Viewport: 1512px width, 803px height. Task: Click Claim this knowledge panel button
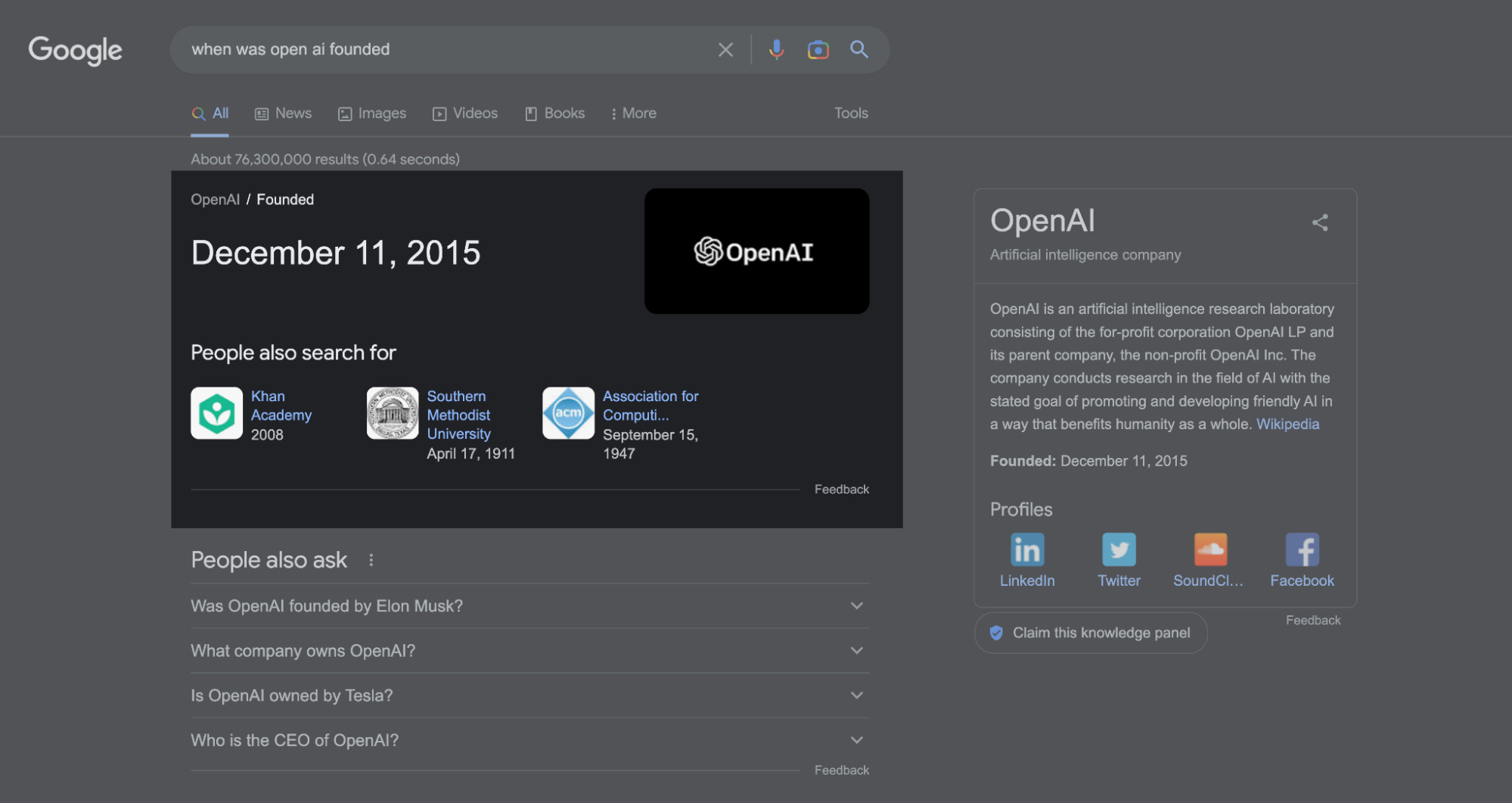pos(1091,633)
